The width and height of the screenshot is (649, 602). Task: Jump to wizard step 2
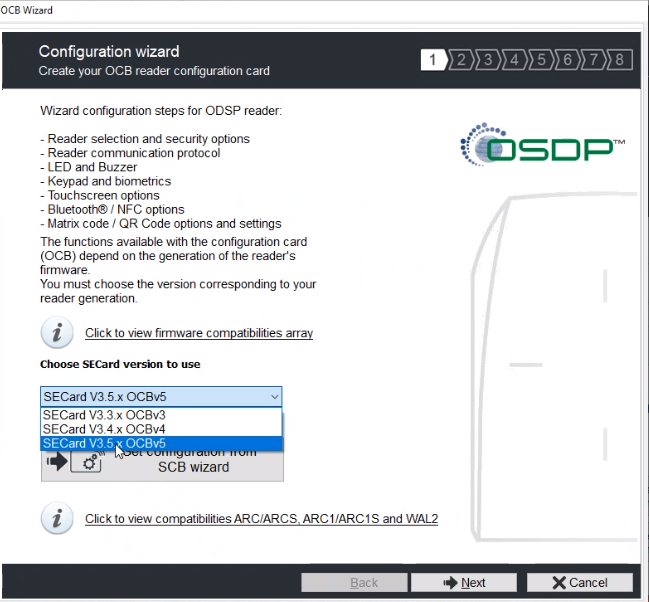[461, 60]
